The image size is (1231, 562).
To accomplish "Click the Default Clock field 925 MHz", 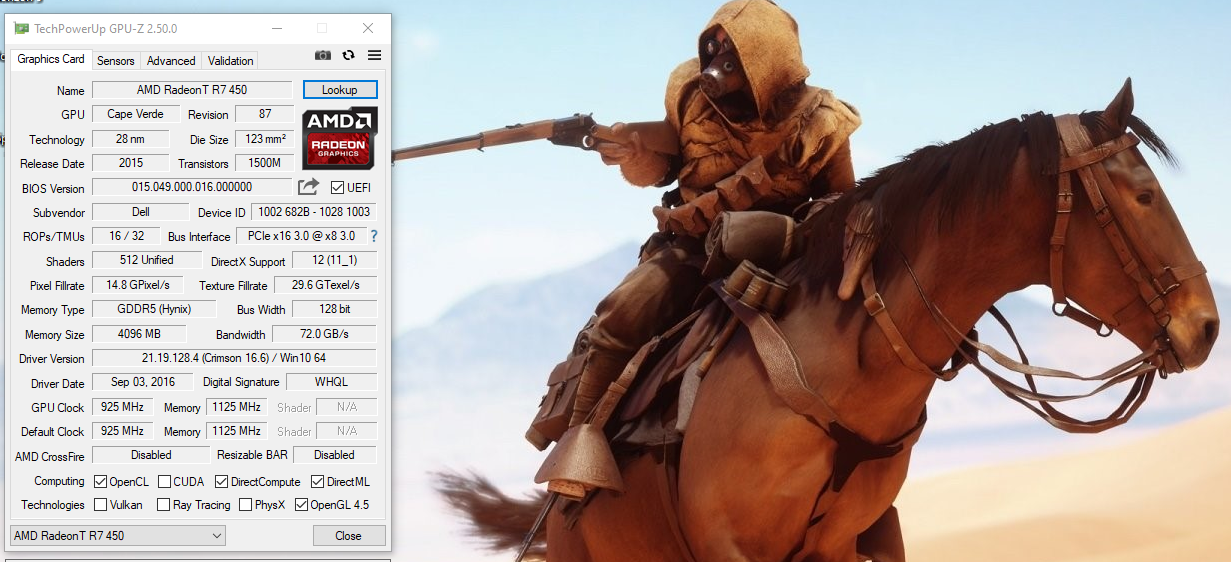I will click(x=122, y=431).
